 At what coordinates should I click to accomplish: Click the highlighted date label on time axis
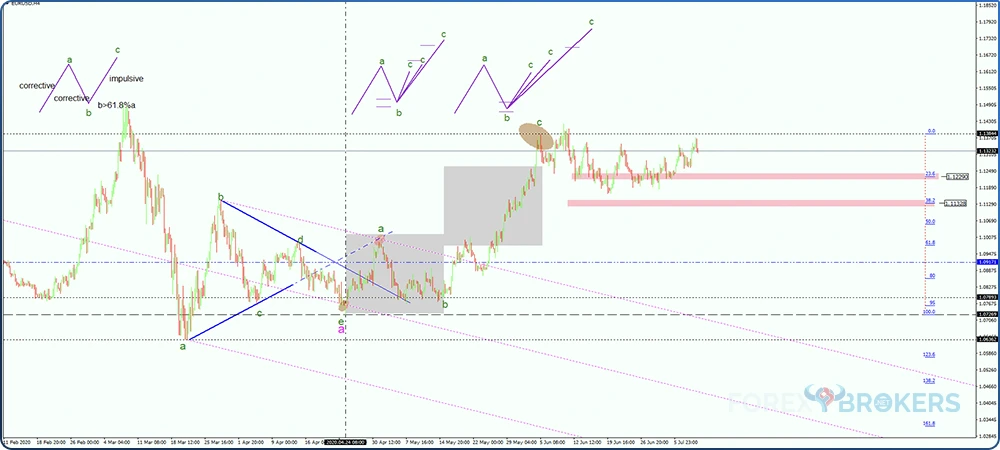point(345,440)
